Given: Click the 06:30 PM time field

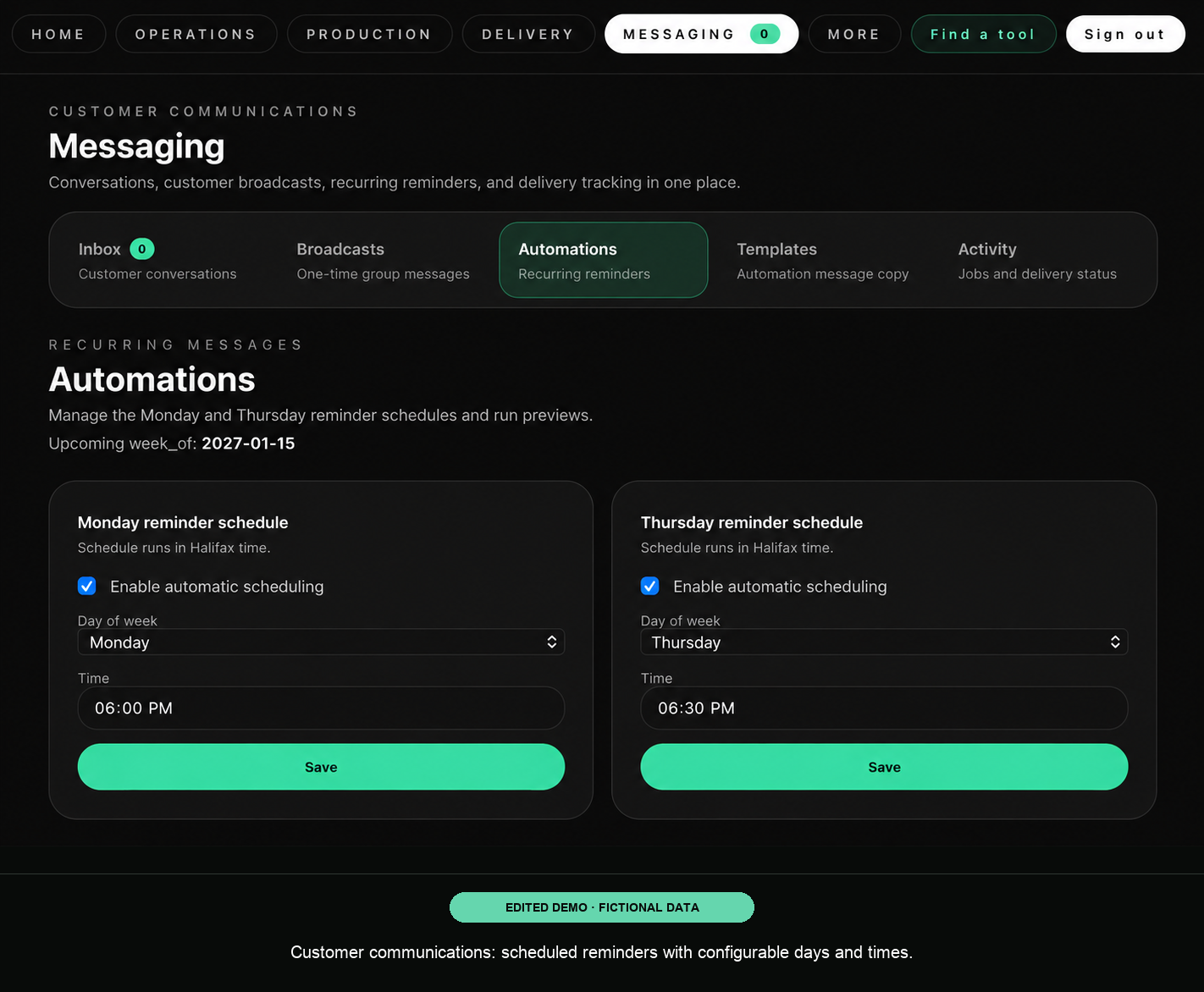Looking at the screenshot, I should [x=884, y=708].
